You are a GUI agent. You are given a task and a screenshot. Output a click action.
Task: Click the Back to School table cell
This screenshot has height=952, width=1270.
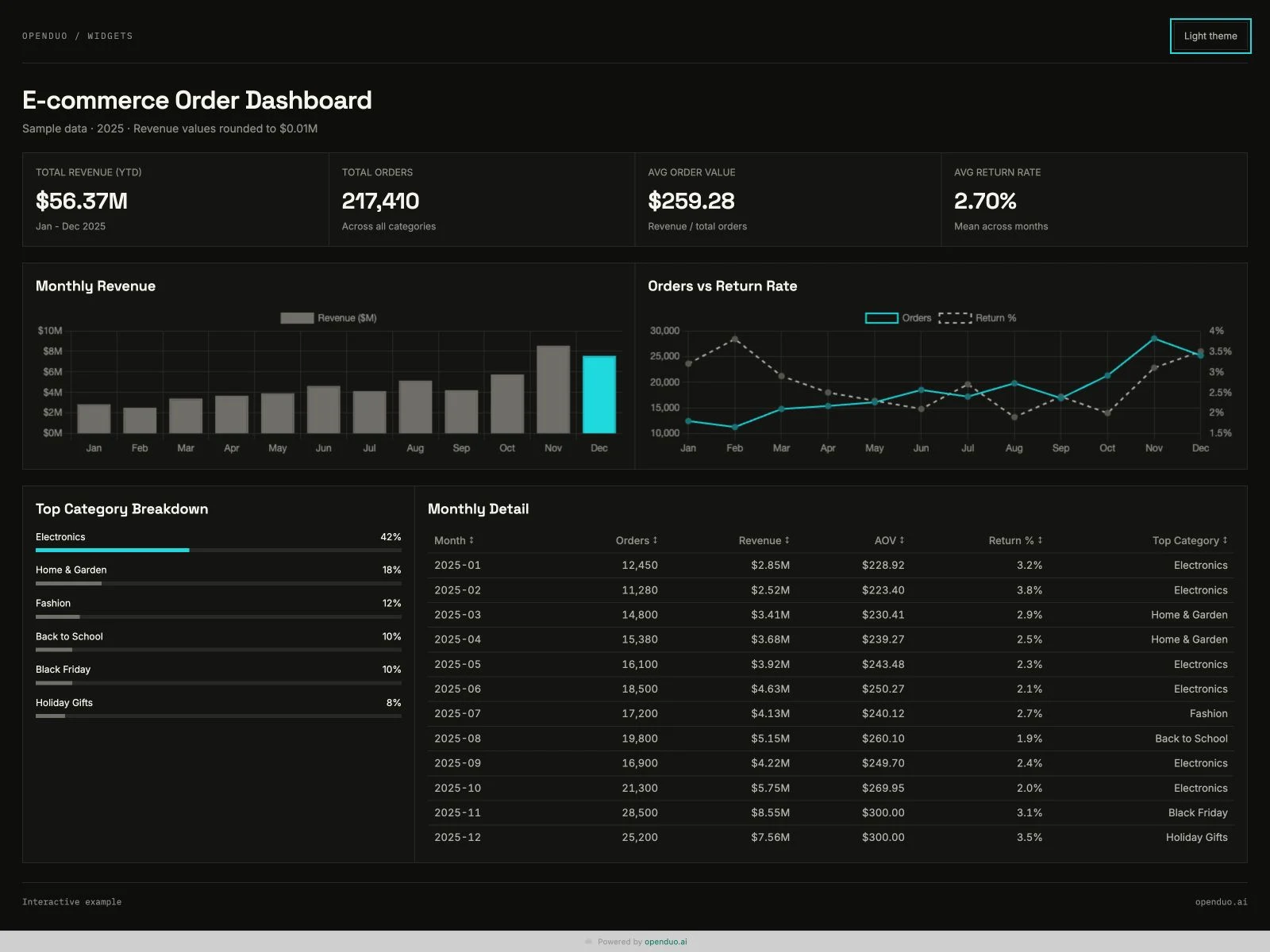[1191, 739]
